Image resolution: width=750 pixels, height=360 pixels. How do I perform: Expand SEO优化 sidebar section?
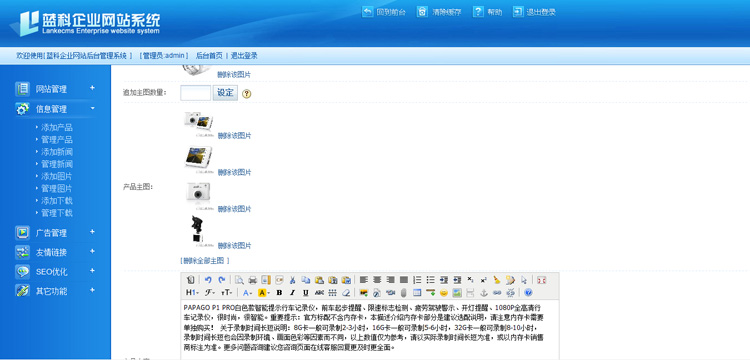(92, 271)
